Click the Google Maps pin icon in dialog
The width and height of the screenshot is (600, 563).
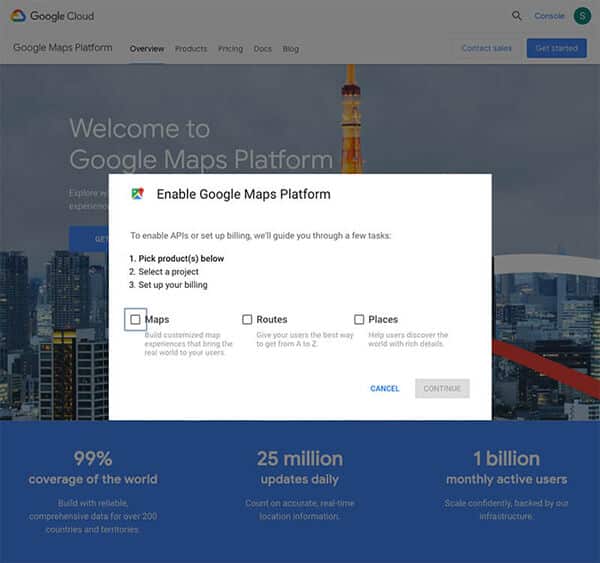(138, 194)
